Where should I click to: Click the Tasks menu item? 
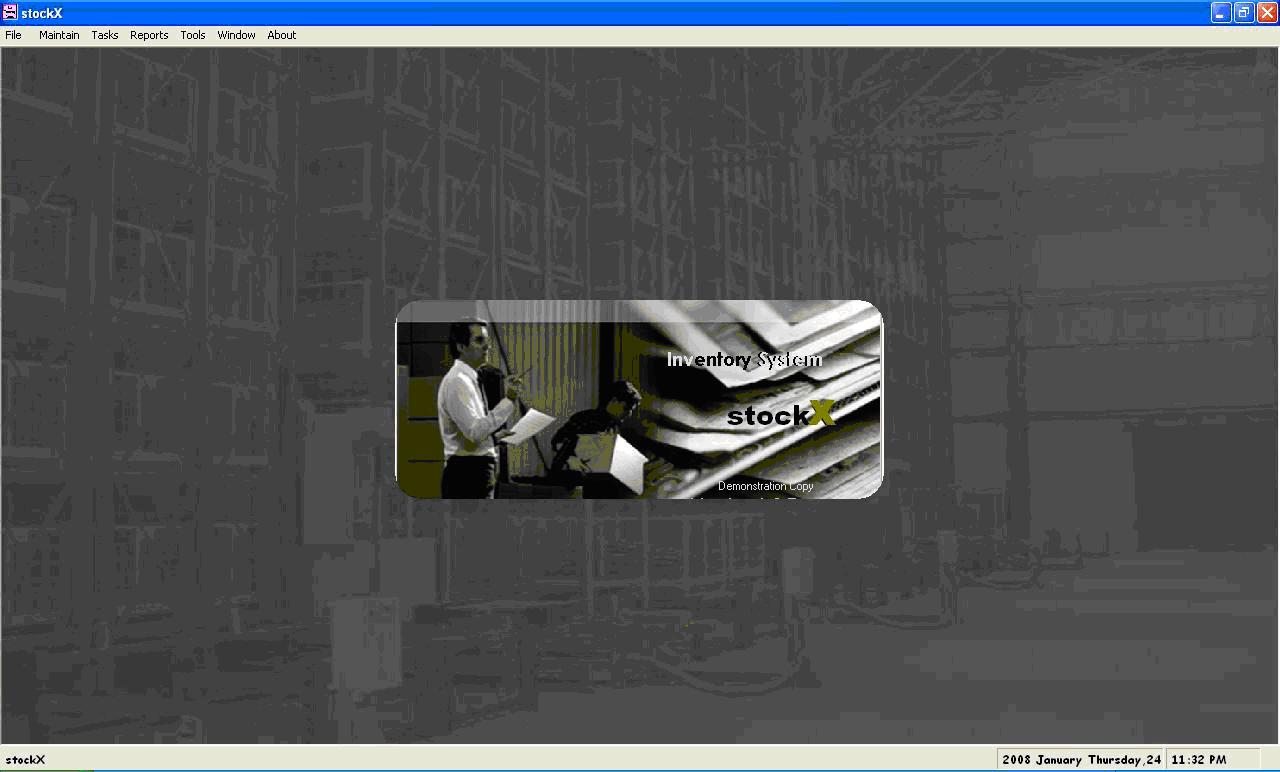pos(105,35)
